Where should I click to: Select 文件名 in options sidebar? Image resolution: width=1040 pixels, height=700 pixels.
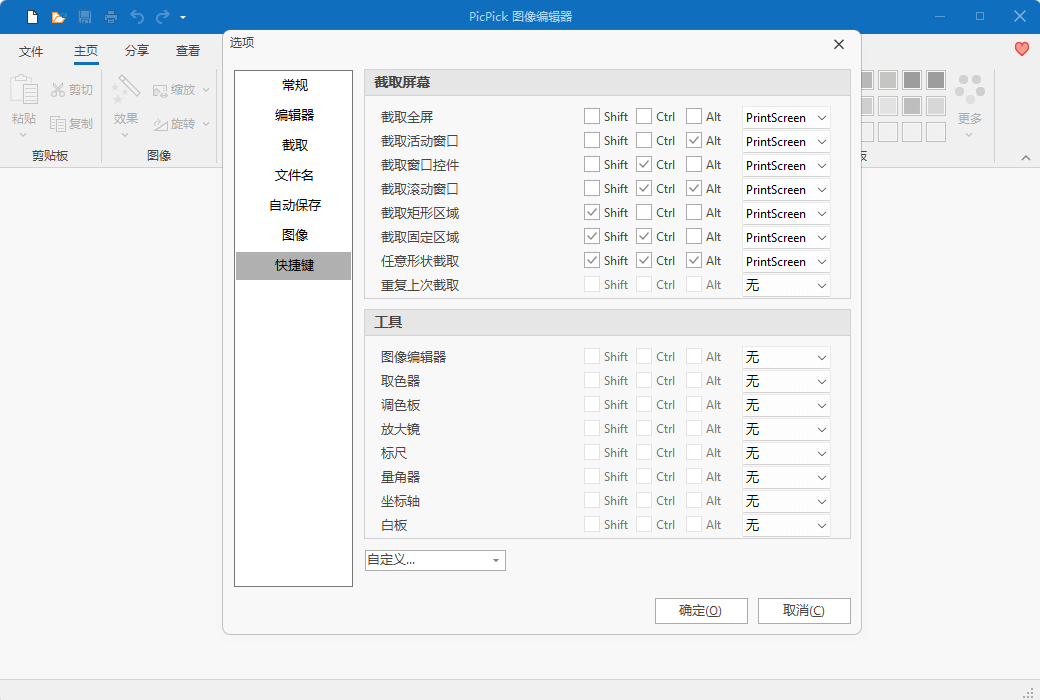[294, 175]
